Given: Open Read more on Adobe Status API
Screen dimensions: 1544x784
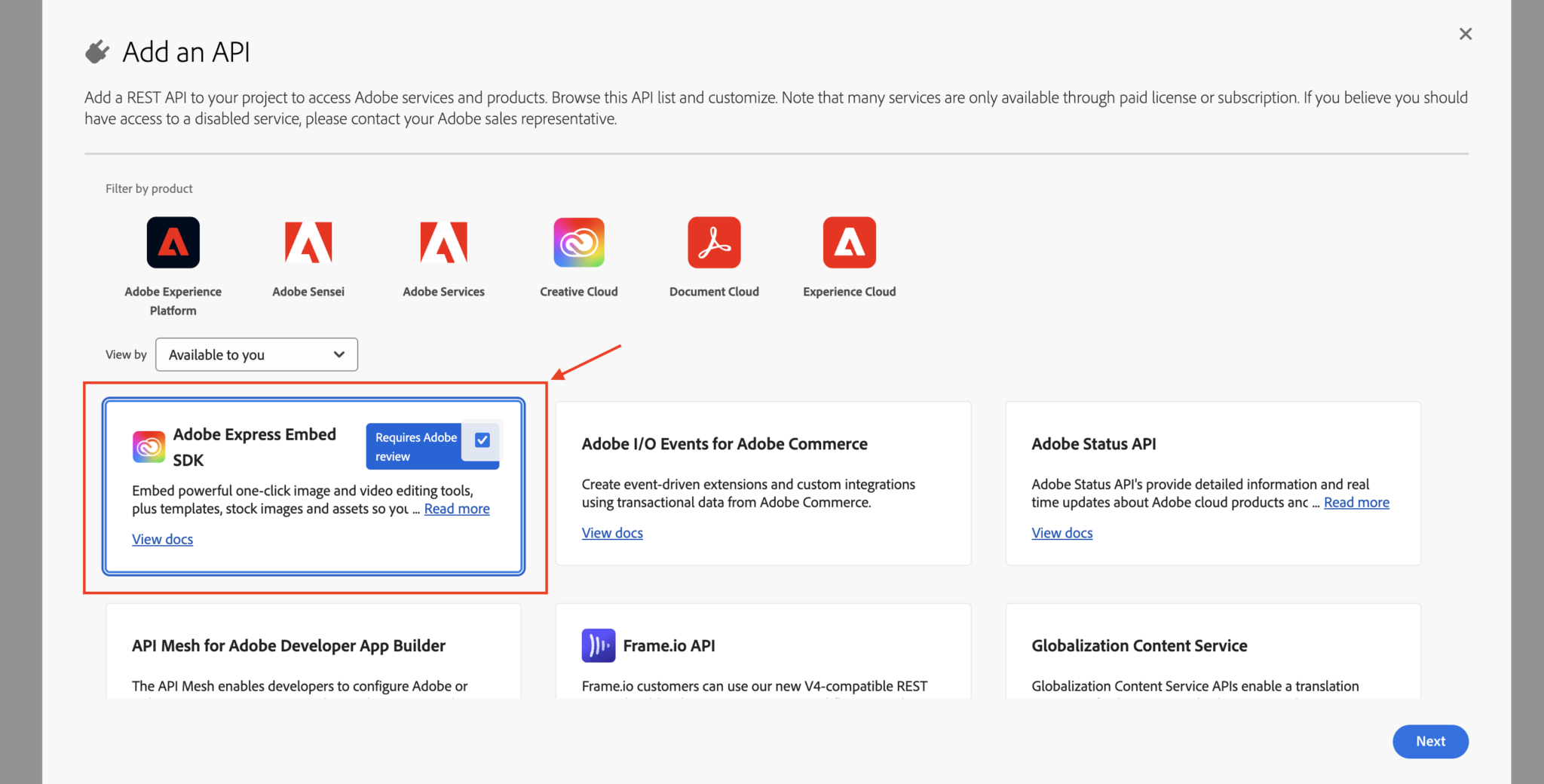Looking at the screenshot, I should coord(1356,503).
